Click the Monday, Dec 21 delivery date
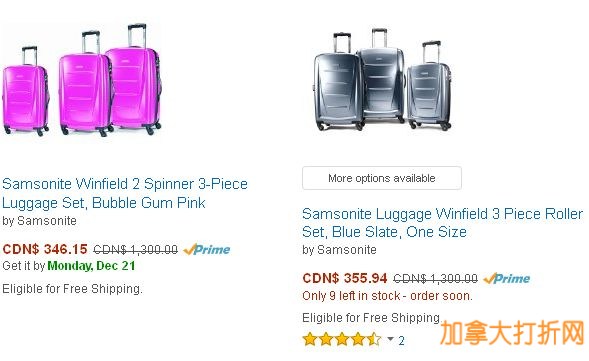Viewport: 589px width, 361px height. click(x=91, y=266)
